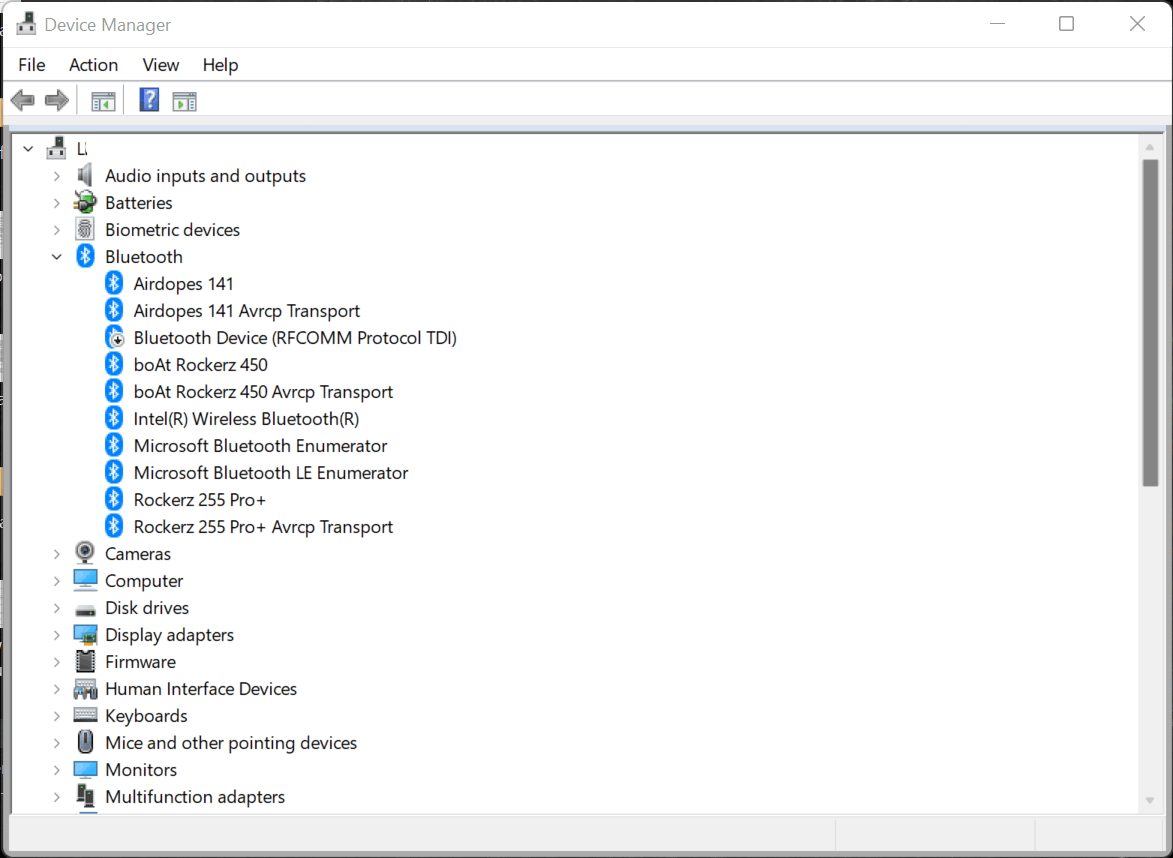The height and width of the screenshot is (858, 1173).
Task: Click the Bluetooth icon beside Intel(R) Wireless Bluetooth(R)
Action: 114,417
